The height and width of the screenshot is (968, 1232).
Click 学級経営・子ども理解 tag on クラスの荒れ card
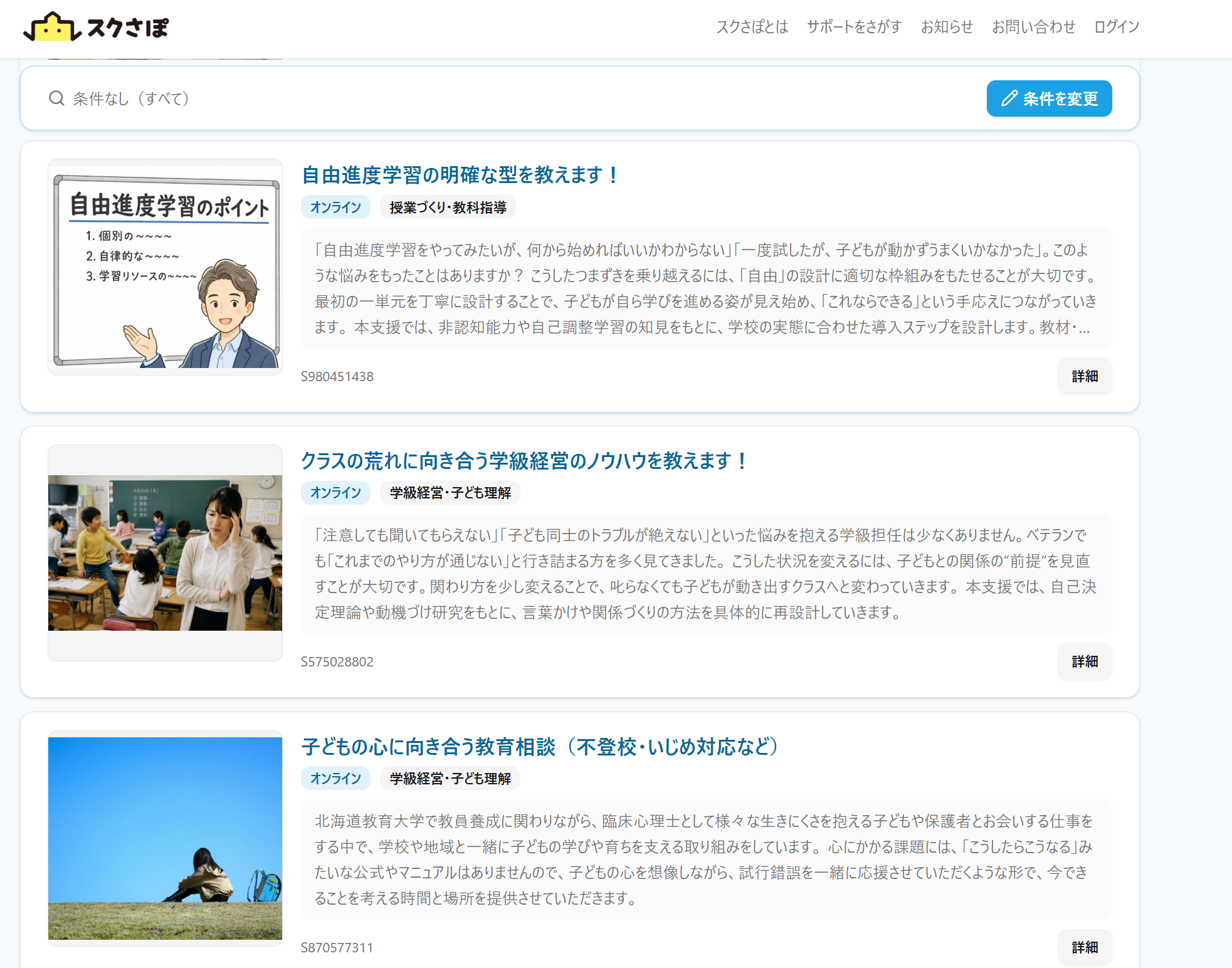(x=450, y=493)
